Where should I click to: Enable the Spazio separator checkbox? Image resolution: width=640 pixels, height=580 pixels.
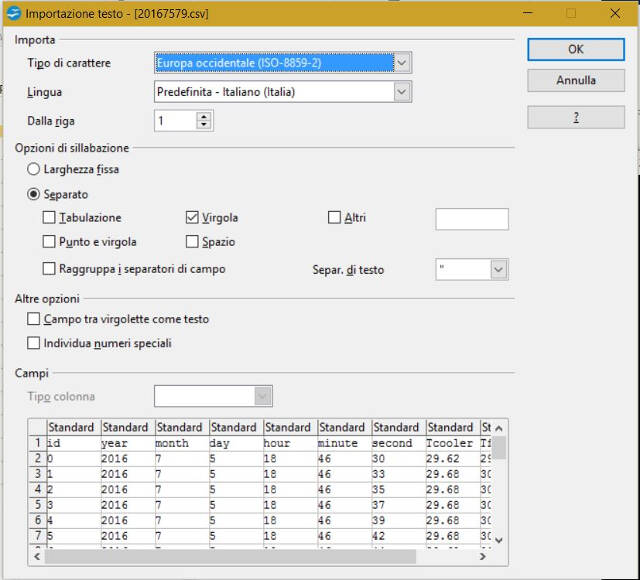192,241
